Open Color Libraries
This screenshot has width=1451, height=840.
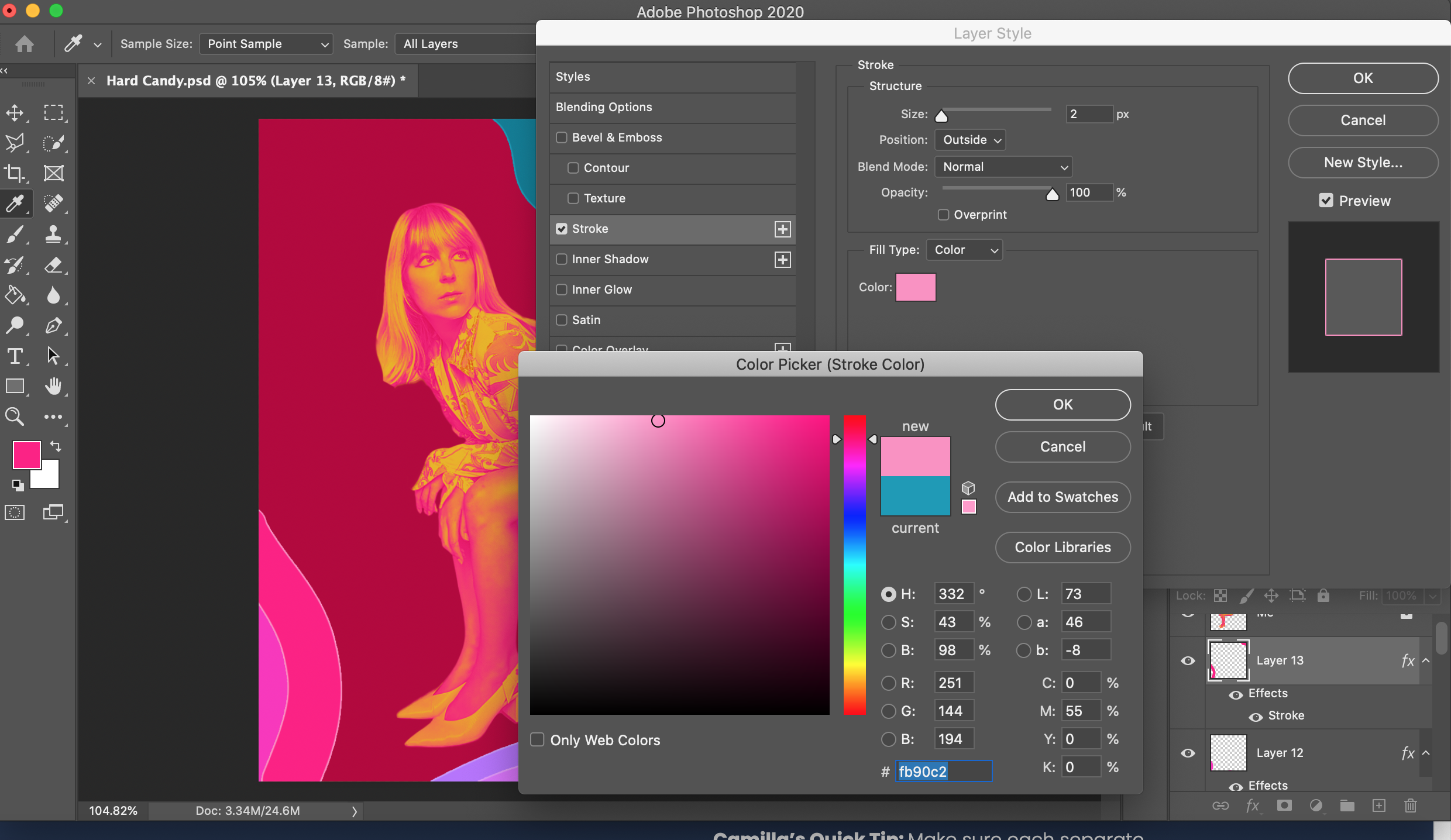(1063, 548)
